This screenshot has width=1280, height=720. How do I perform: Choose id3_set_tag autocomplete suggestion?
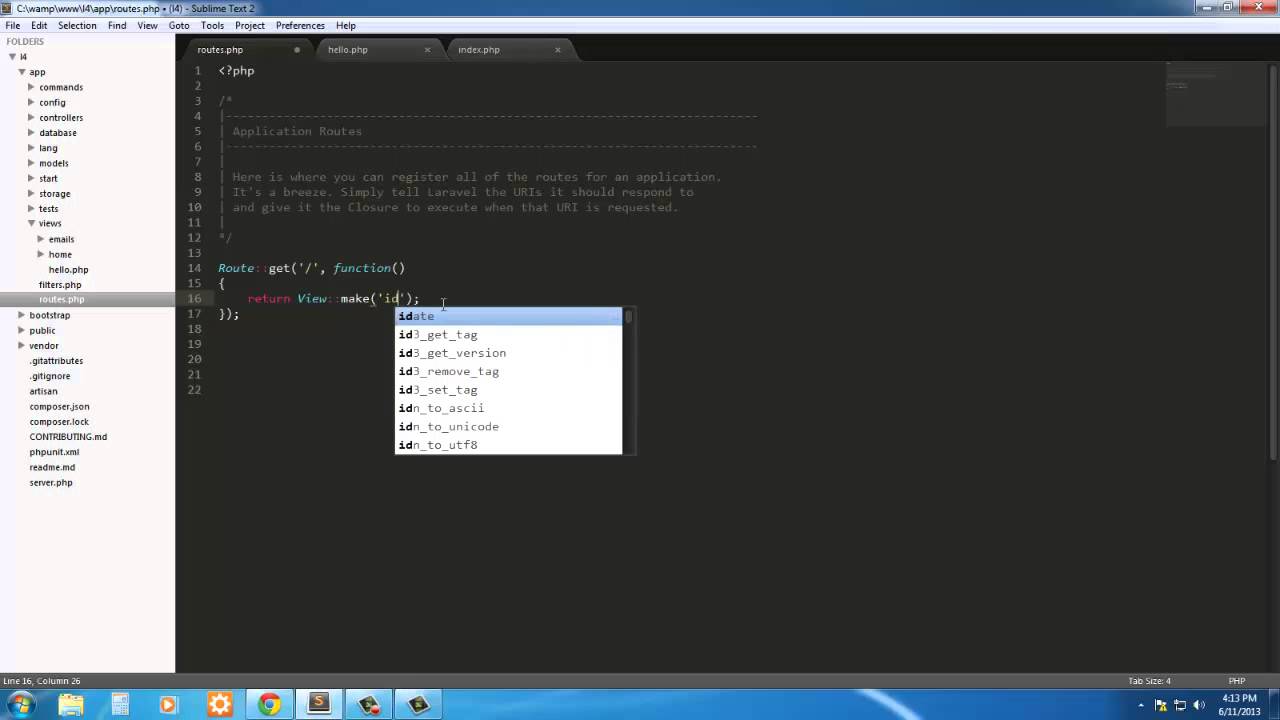pyautogui.click(x=509, y=389)
